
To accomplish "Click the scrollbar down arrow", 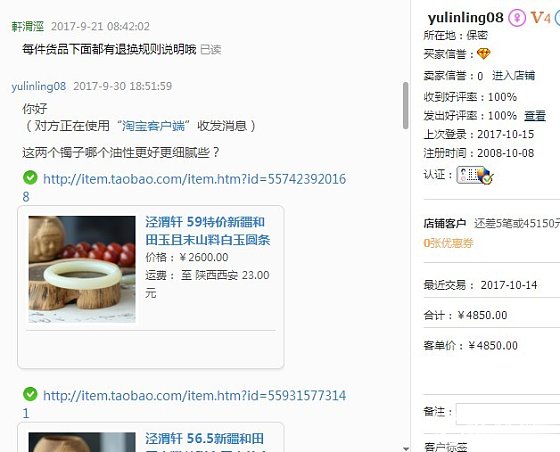I will pos(405,448).
